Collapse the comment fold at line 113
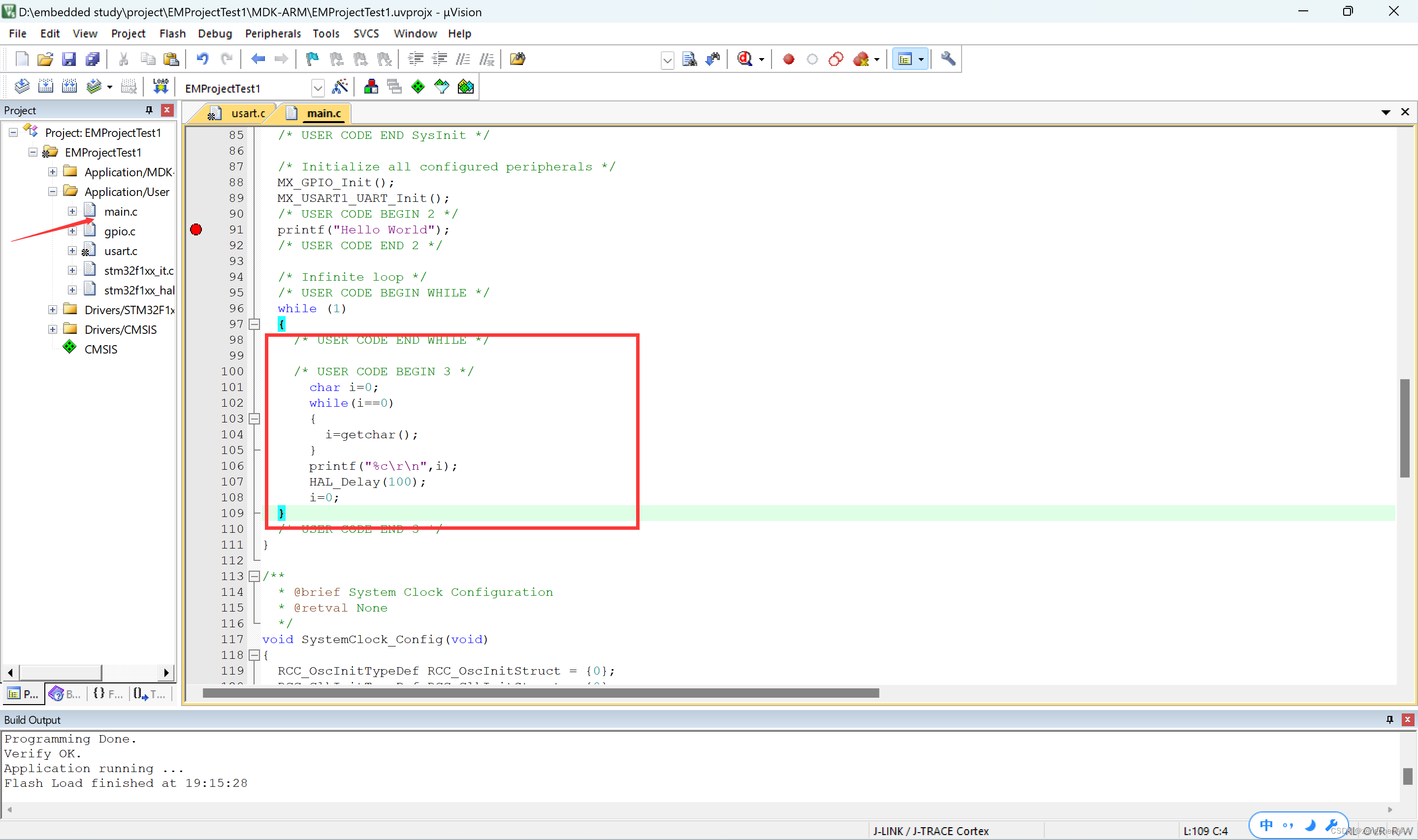Screen dimensions: 1418x840 255,576
